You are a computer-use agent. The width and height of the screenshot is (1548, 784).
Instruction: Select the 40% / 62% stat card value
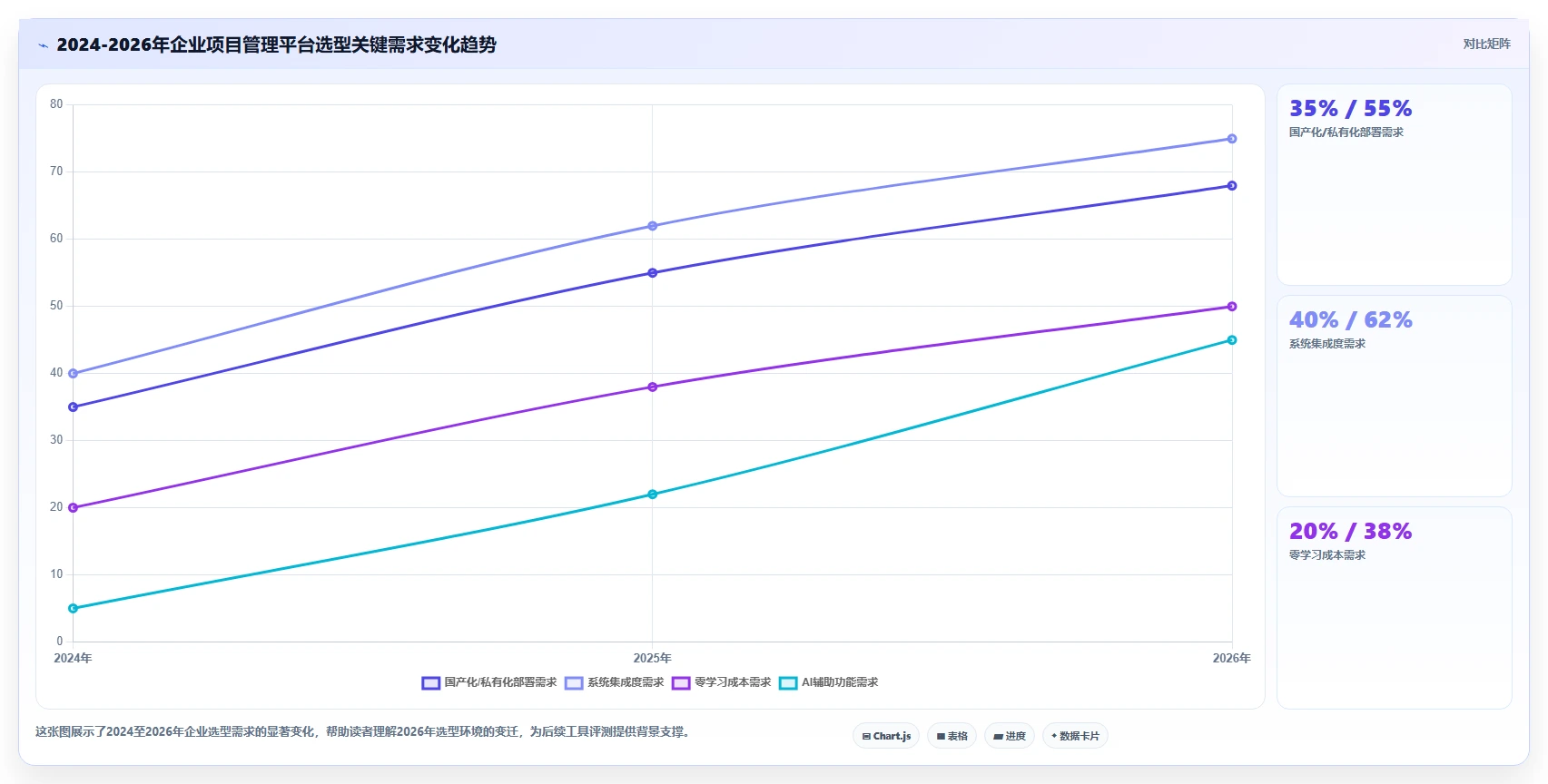[1350, 320]
